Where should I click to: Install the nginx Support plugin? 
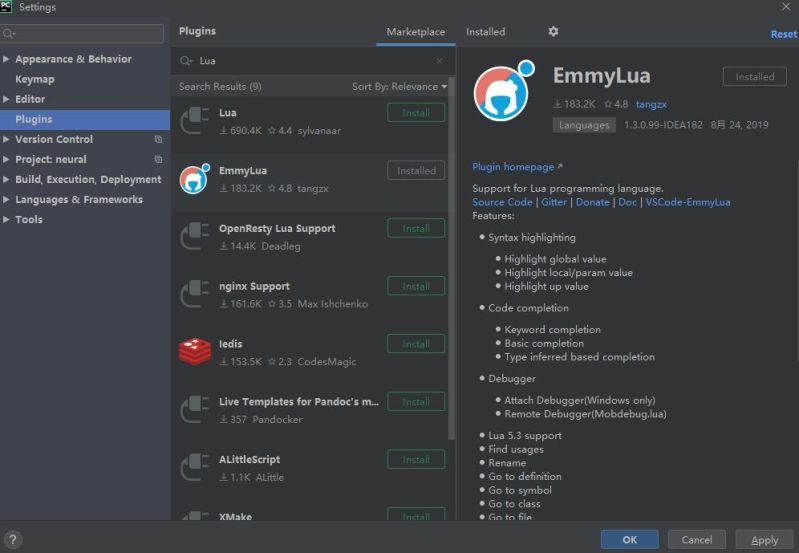pos(416,286)
